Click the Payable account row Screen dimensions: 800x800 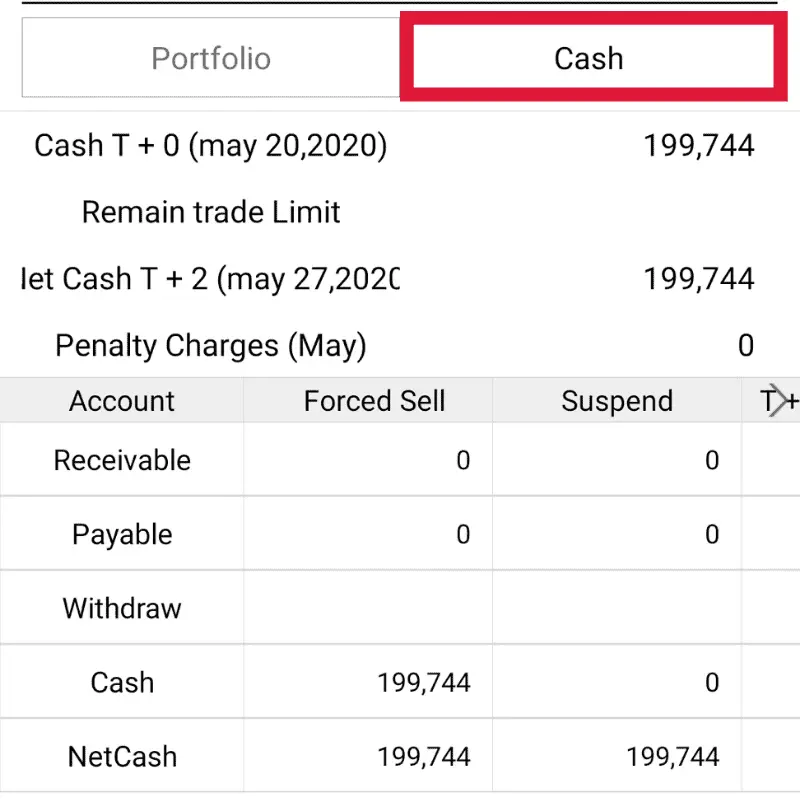pos(122,534)
